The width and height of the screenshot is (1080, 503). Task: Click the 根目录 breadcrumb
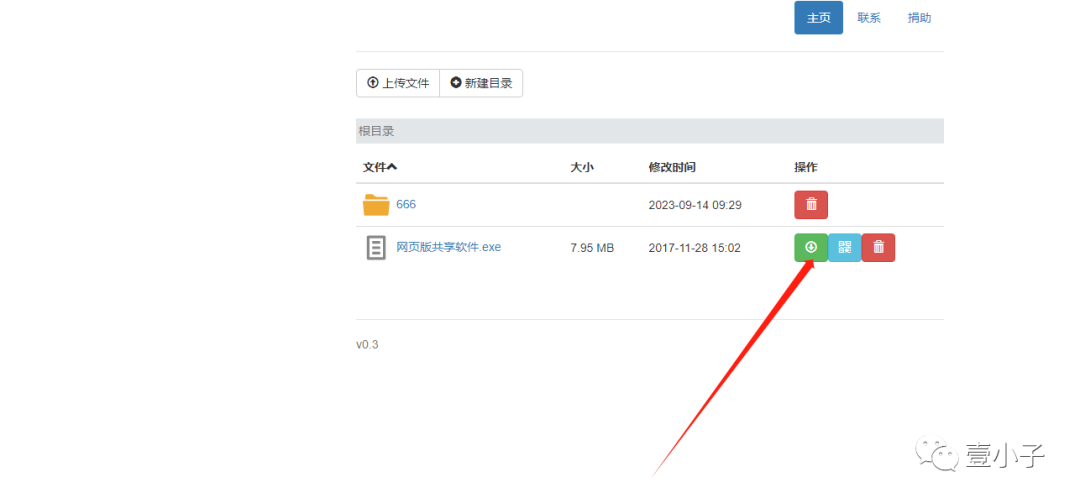(376, 131)
